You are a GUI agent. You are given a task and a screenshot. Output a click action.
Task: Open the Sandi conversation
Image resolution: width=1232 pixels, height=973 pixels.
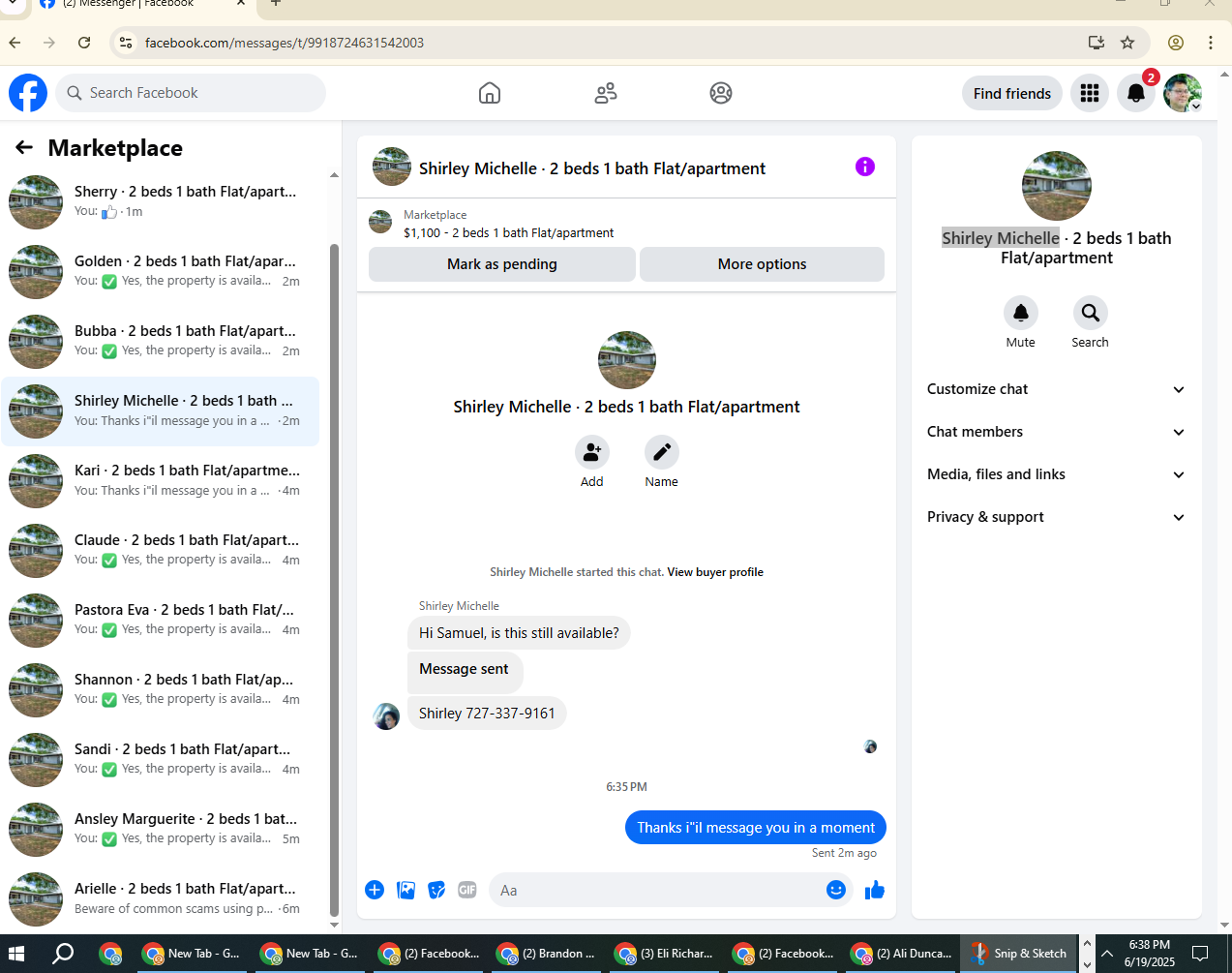161,759
